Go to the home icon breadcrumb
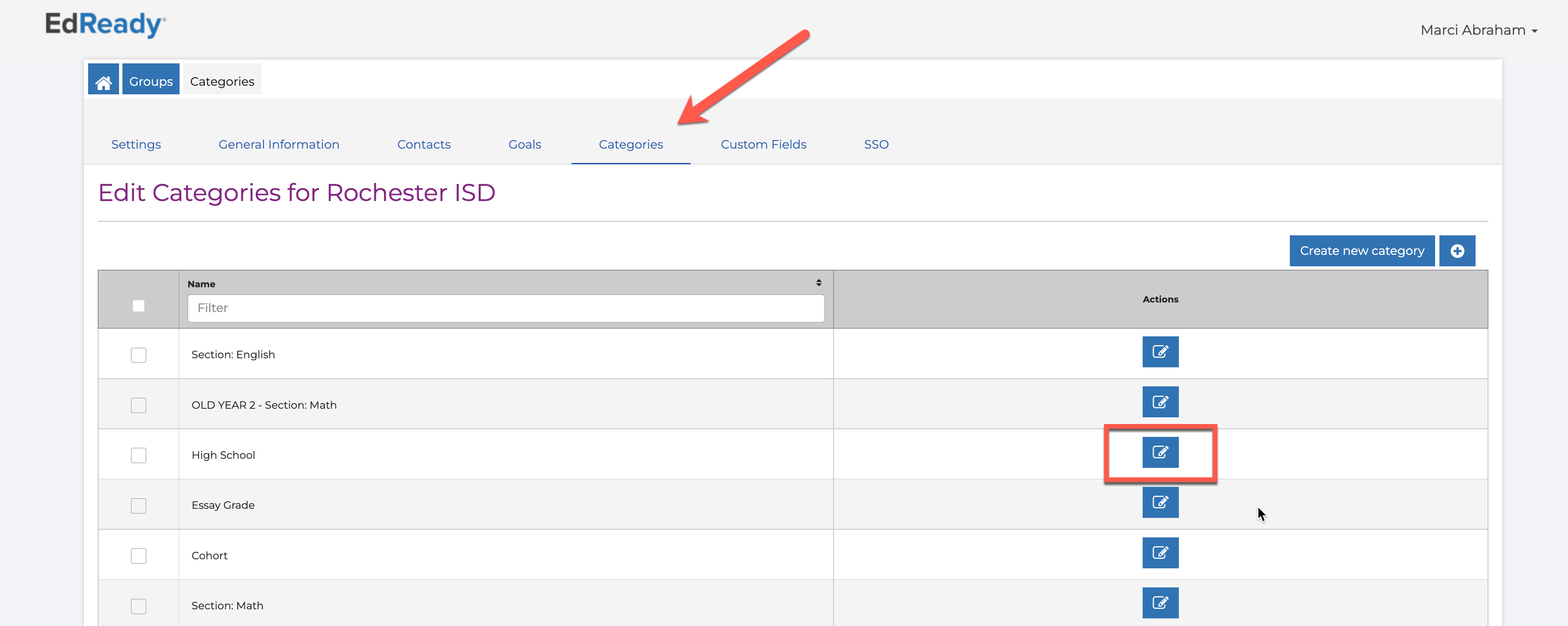The width and height of the screenshot is (1568, 626). (103, 80)
